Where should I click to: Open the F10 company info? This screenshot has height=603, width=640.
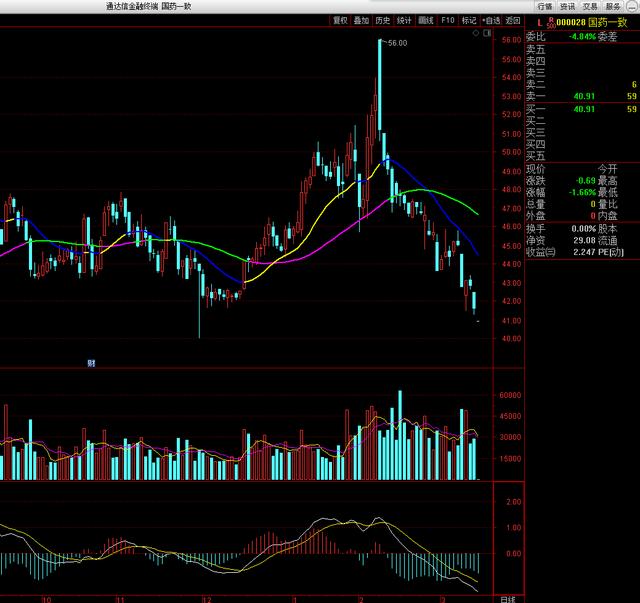click(x=448, y=20)
